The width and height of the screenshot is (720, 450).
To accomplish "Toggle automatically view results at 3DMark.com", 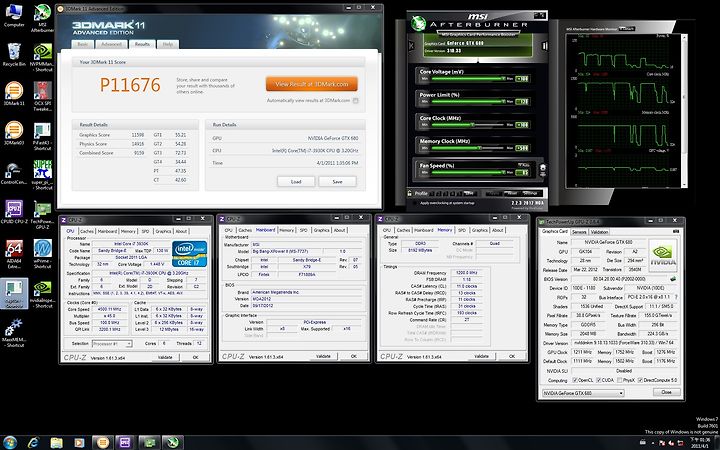I will tap(355, 101).
